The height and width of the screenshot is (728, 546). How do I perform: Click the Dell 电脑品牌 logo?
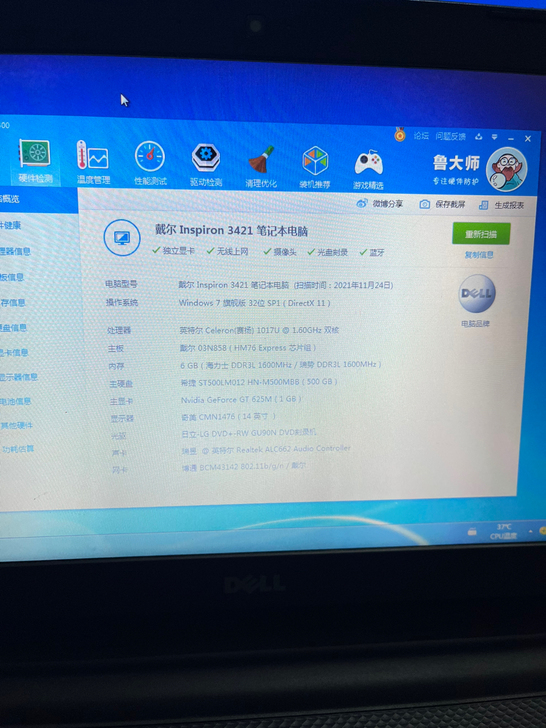coord(477,293)
